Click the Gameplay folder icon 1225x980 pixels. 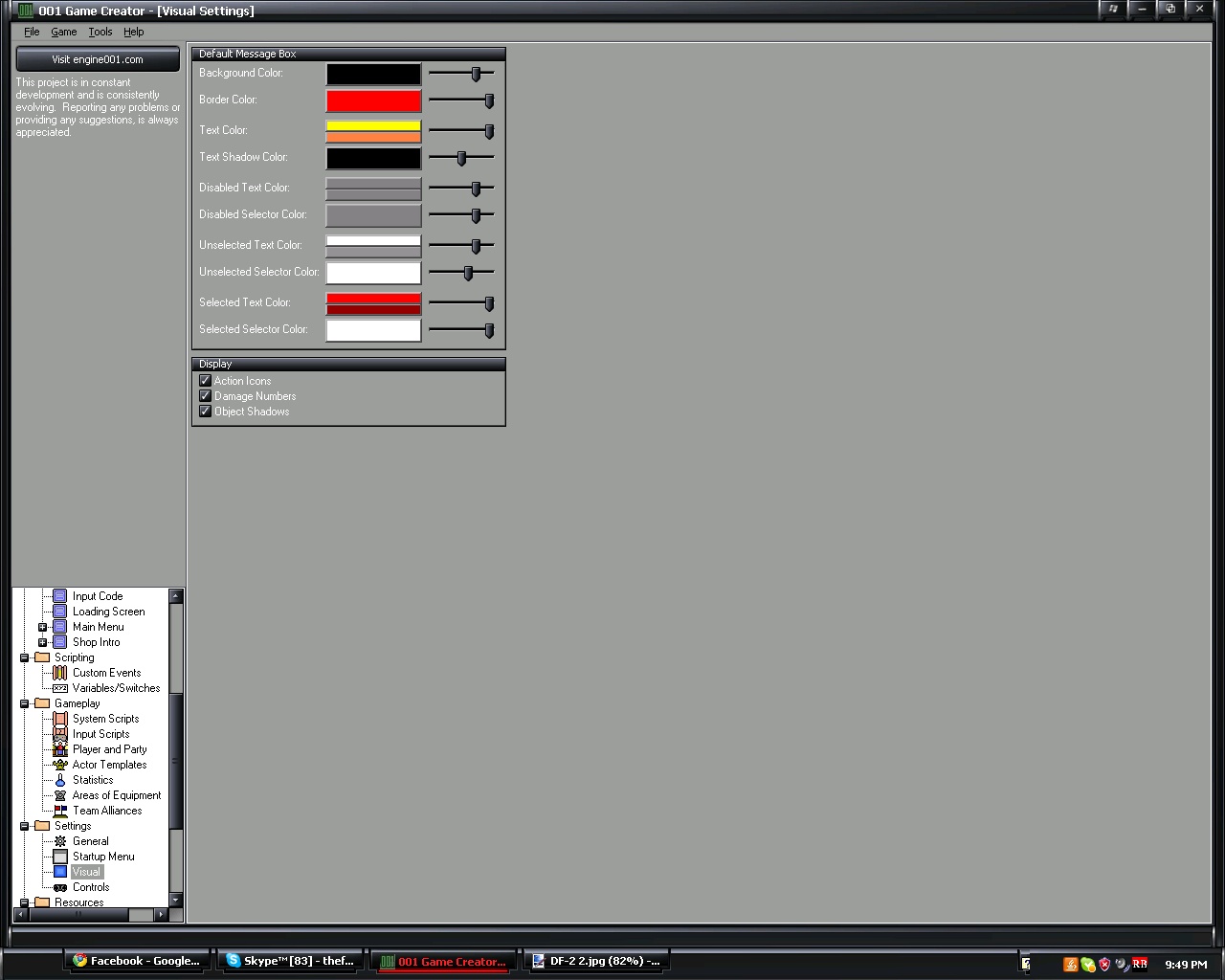click(x=42, y=703)
